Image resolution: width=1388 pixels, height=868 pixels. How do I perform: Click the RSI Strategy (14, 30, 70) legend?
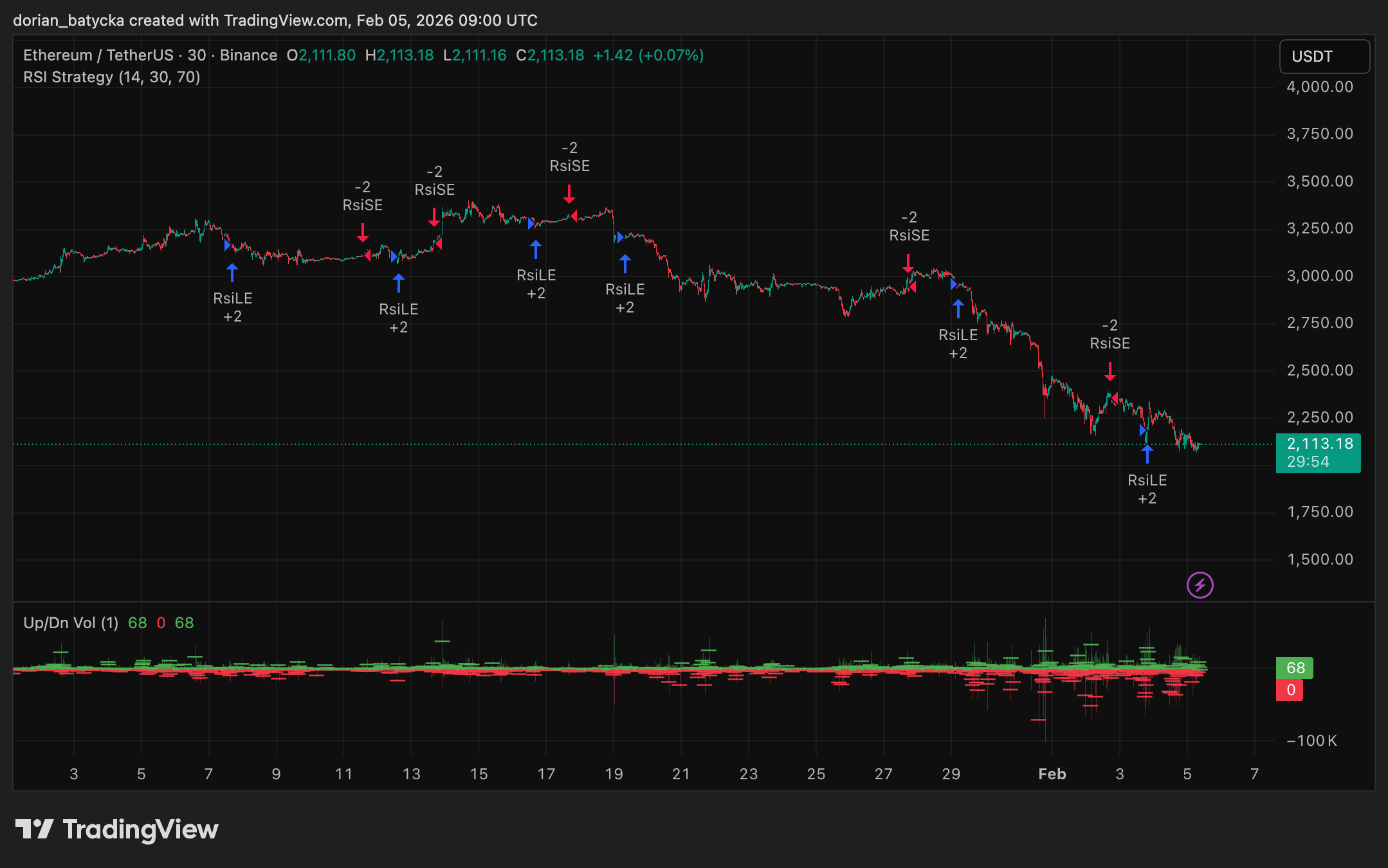coord(111,77)
